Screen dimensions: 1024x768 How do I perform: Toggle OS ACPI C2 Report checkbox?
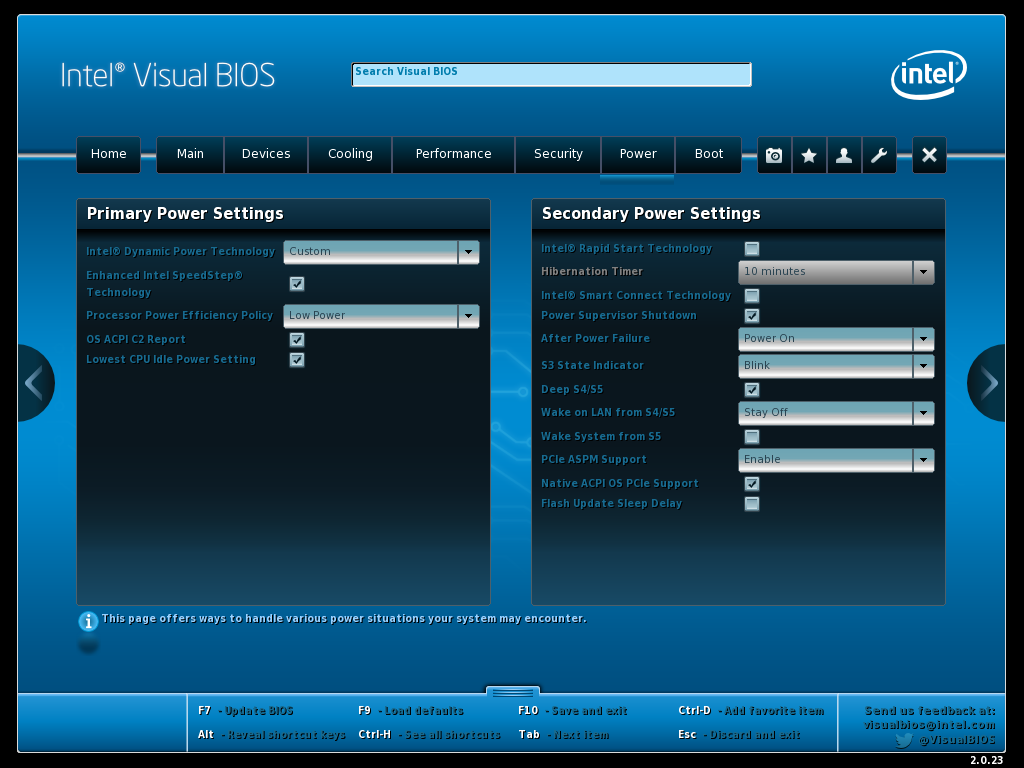(297, 340)
